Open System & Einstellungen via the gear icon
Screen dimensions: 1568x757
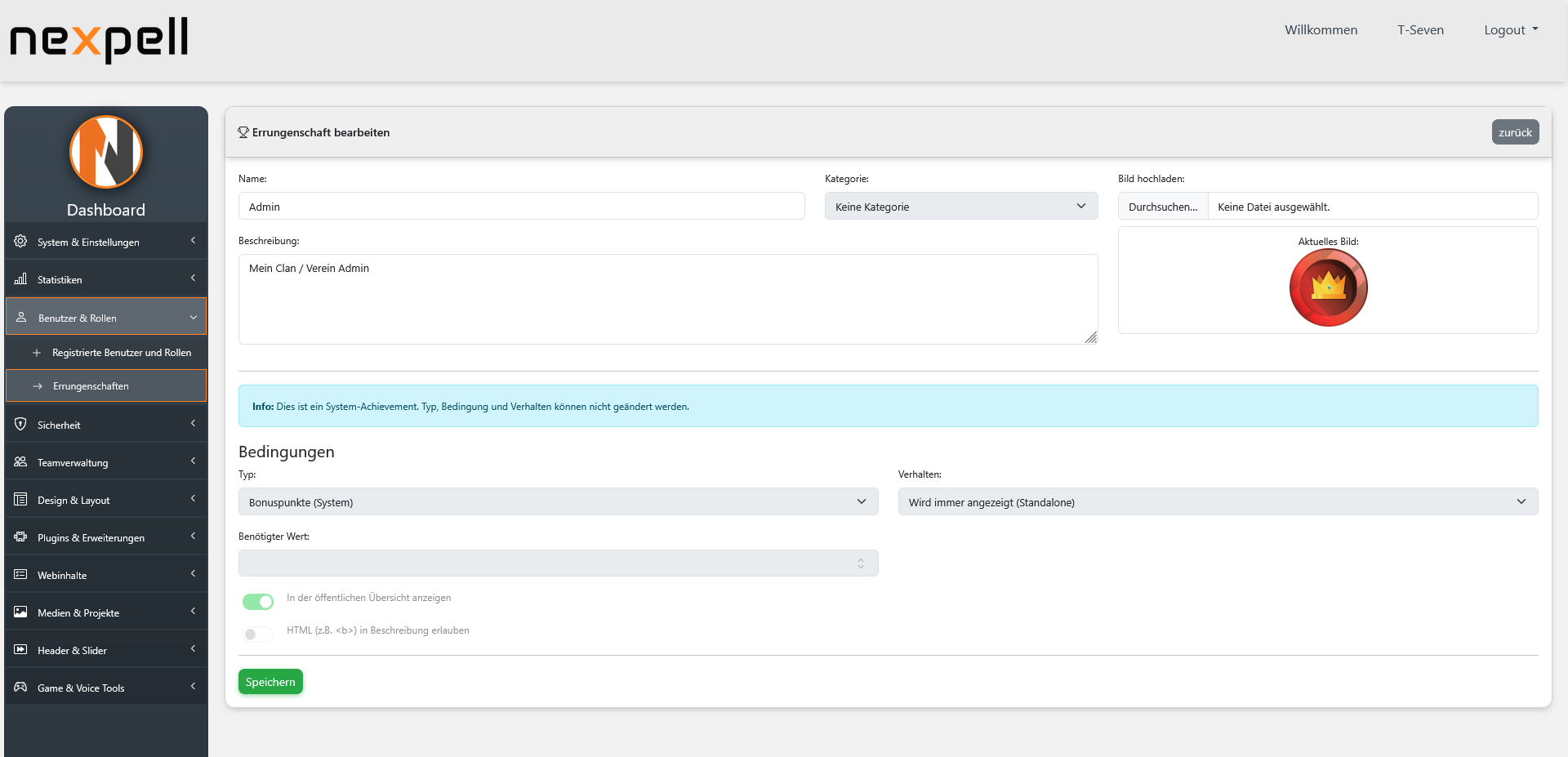pyautogui.click(x=20, y=241)
